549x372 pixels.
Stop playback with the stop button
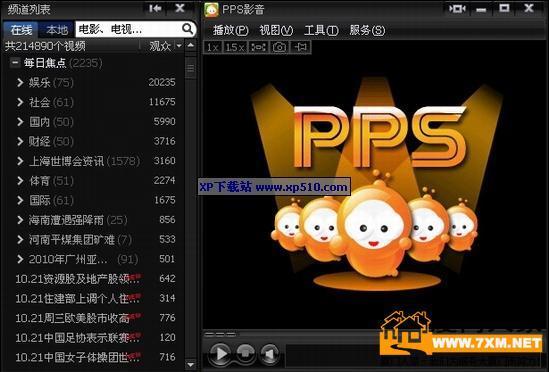click(x=245, y=353)
